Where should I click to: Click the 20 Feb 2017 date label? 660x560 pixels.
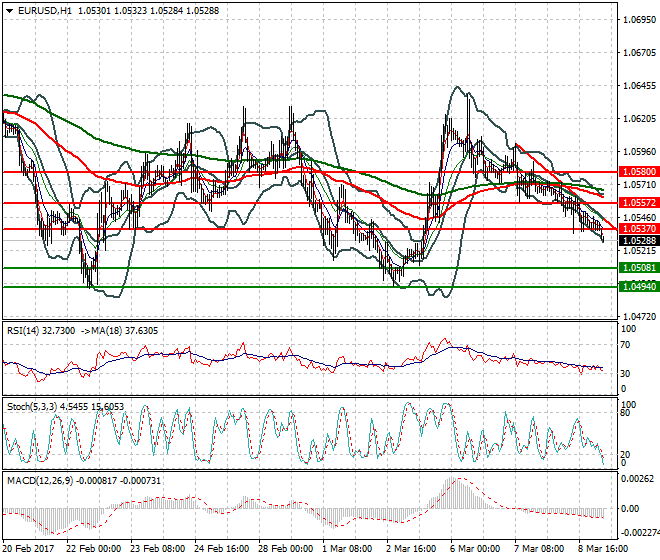click(28, 549)
